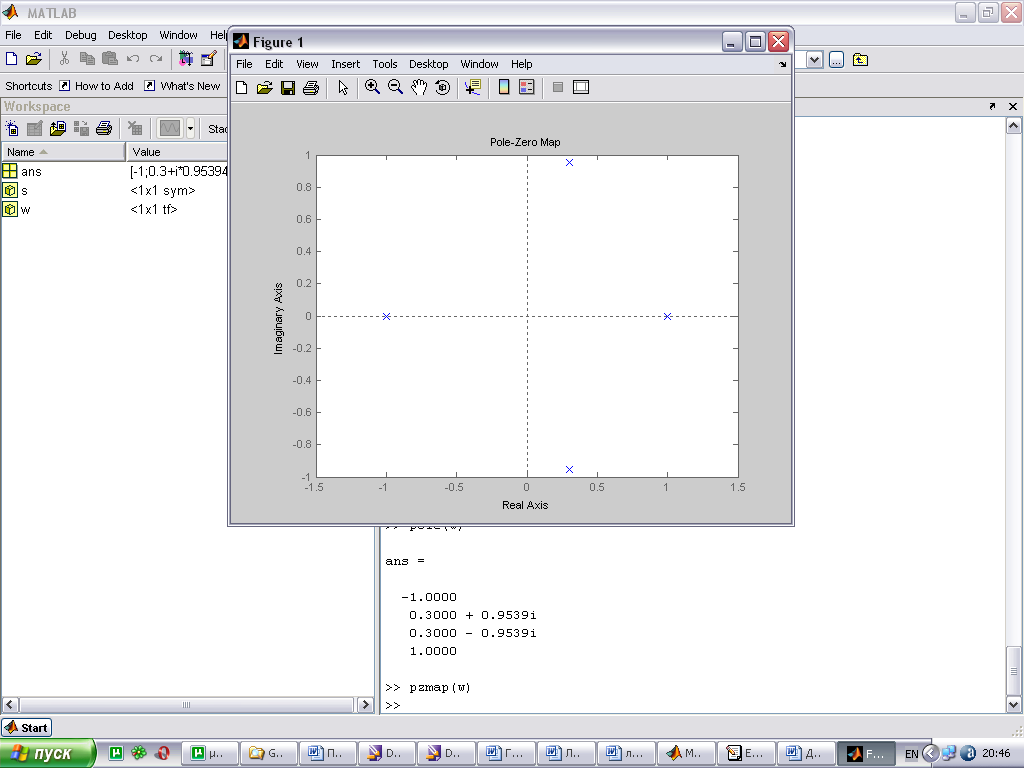Click Value column header in Workspace

click(177, 152)
